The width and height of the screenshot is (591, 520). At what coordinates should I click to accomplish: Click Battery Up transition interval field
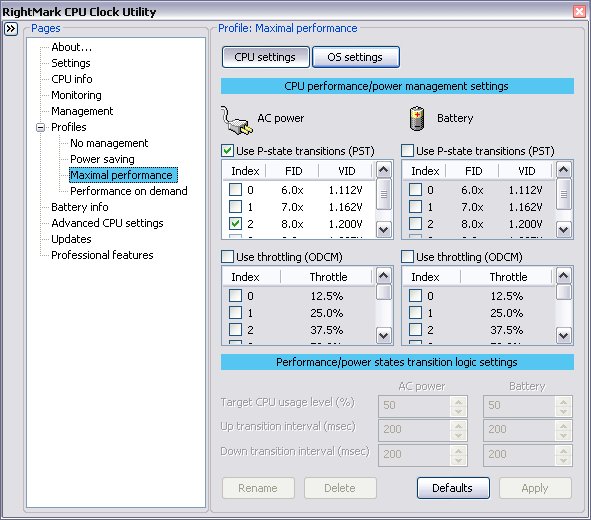pos(528,430)
